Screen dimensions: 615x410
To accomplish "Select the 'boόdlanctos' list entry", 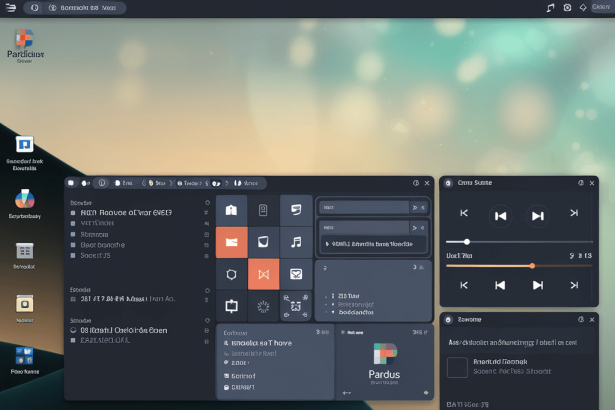I will coord(356,313).
